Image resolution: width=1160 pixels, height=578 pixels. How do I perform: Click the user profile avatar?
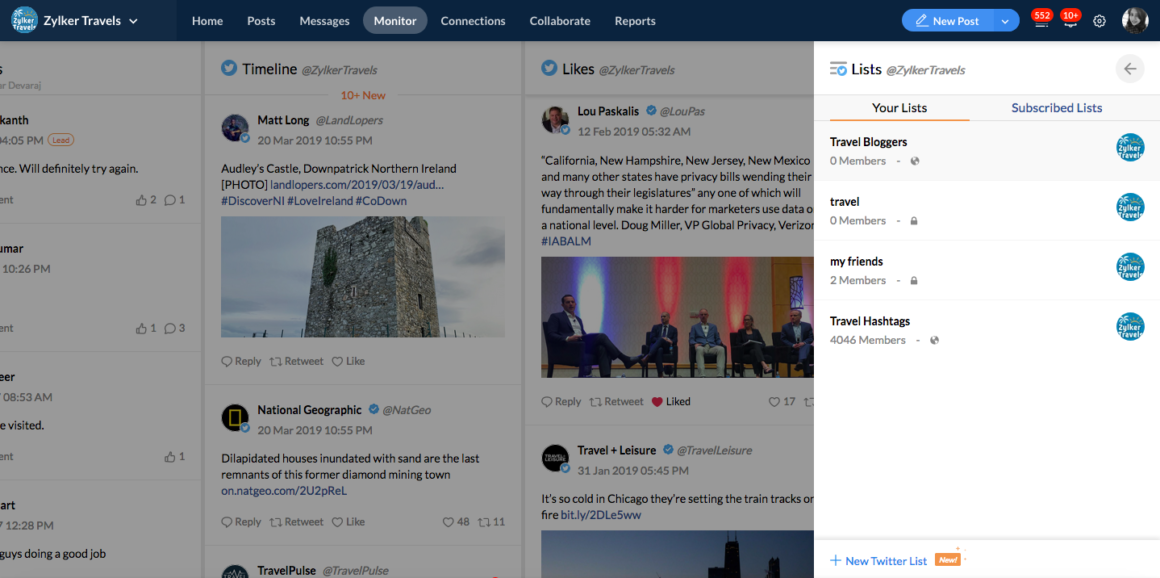tap(1135, 21)
